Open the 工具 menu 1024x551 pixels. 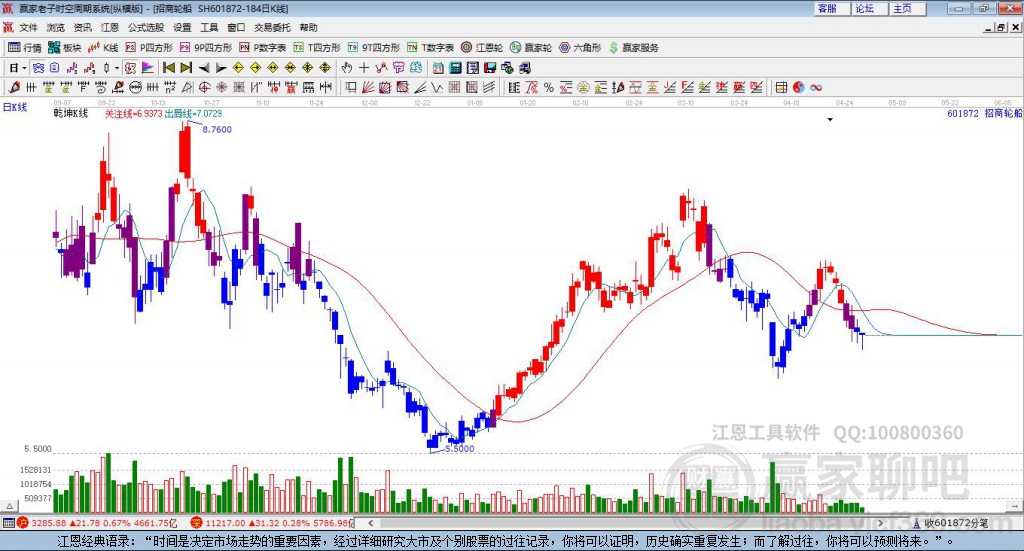point(209,27)
